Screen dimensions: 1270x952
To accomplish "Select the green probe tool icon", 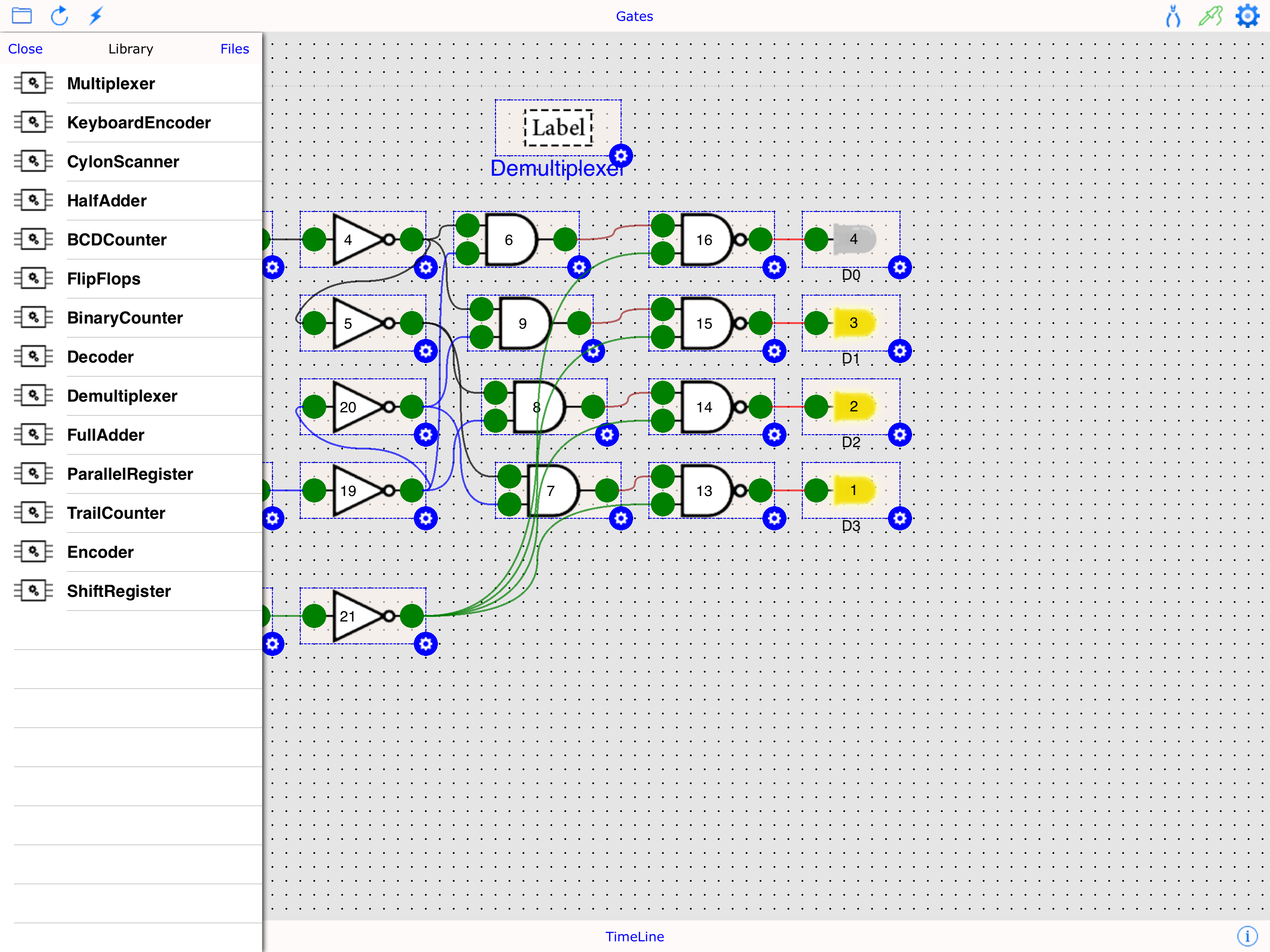I will [1210, 15].
